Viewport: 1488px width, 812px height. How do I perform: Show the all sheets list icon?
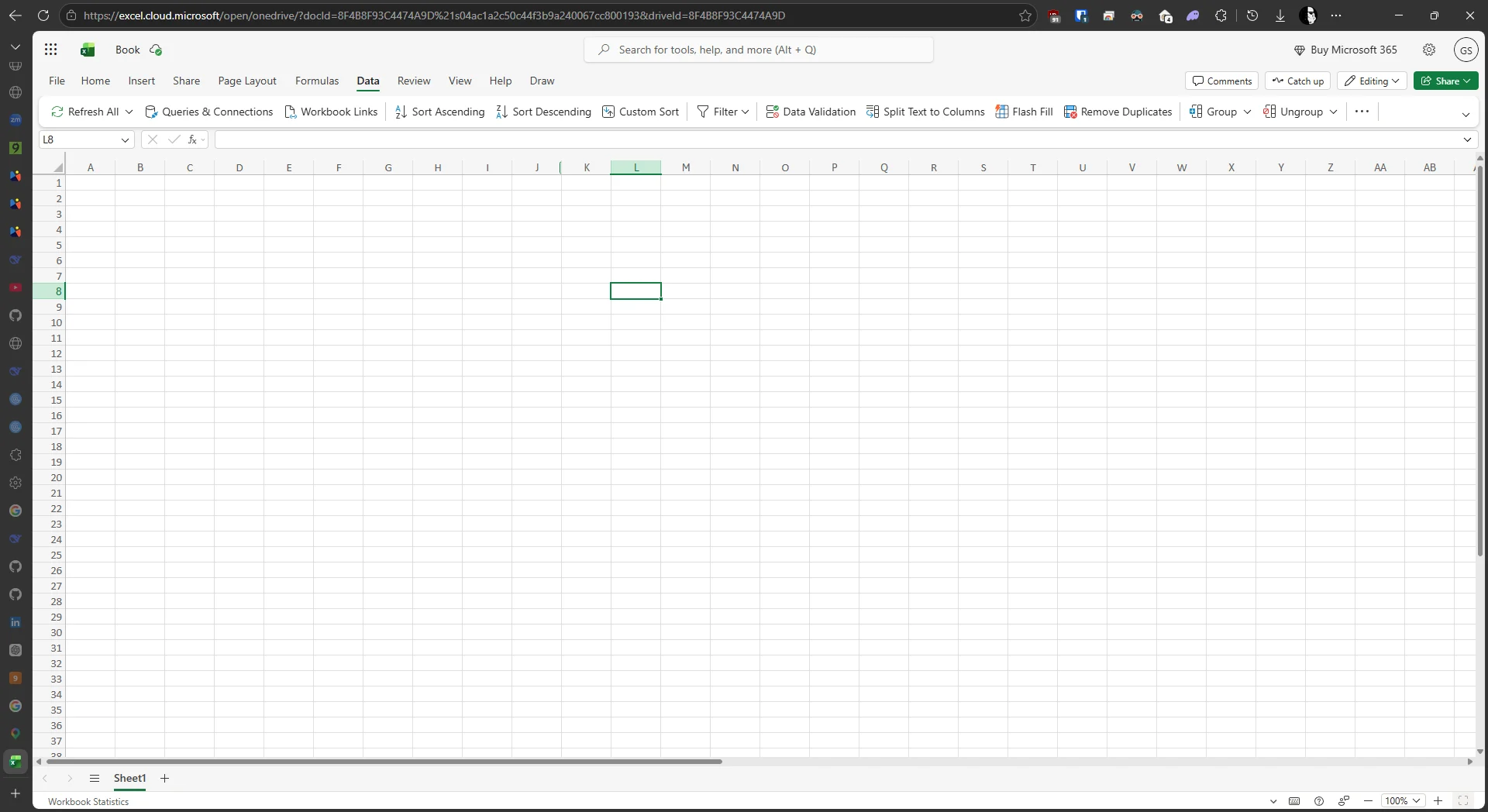tap(95, 778)
